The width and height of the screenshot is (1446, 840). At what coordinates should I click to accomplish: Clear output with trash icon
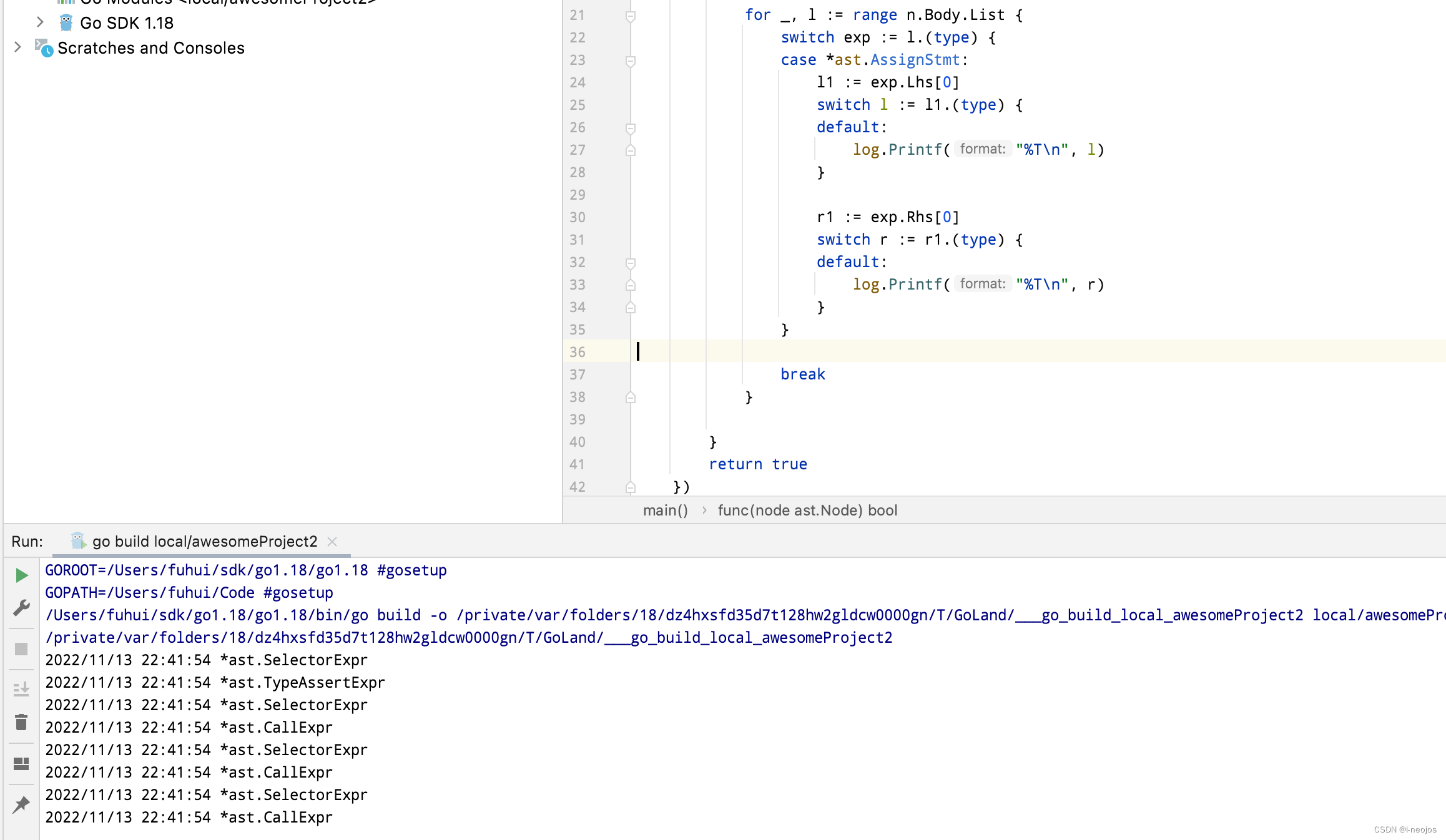21,723
